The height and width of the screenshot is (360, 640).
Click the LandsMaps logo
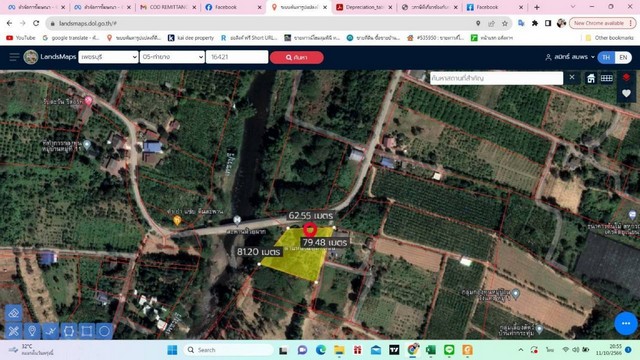pyautogui.click(x=31, y=57)
